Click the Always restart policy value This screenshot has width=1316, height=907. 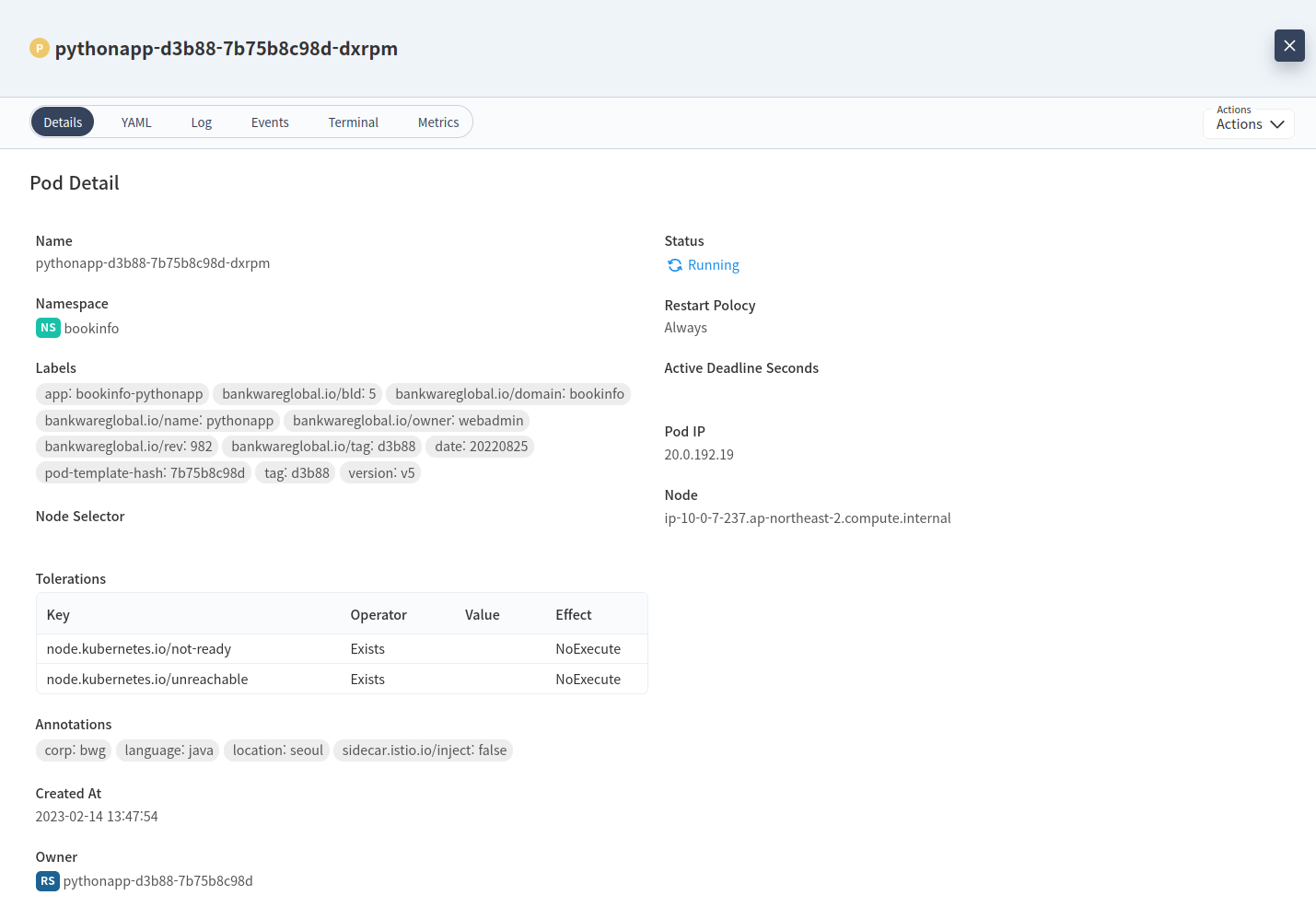(686, 328)
